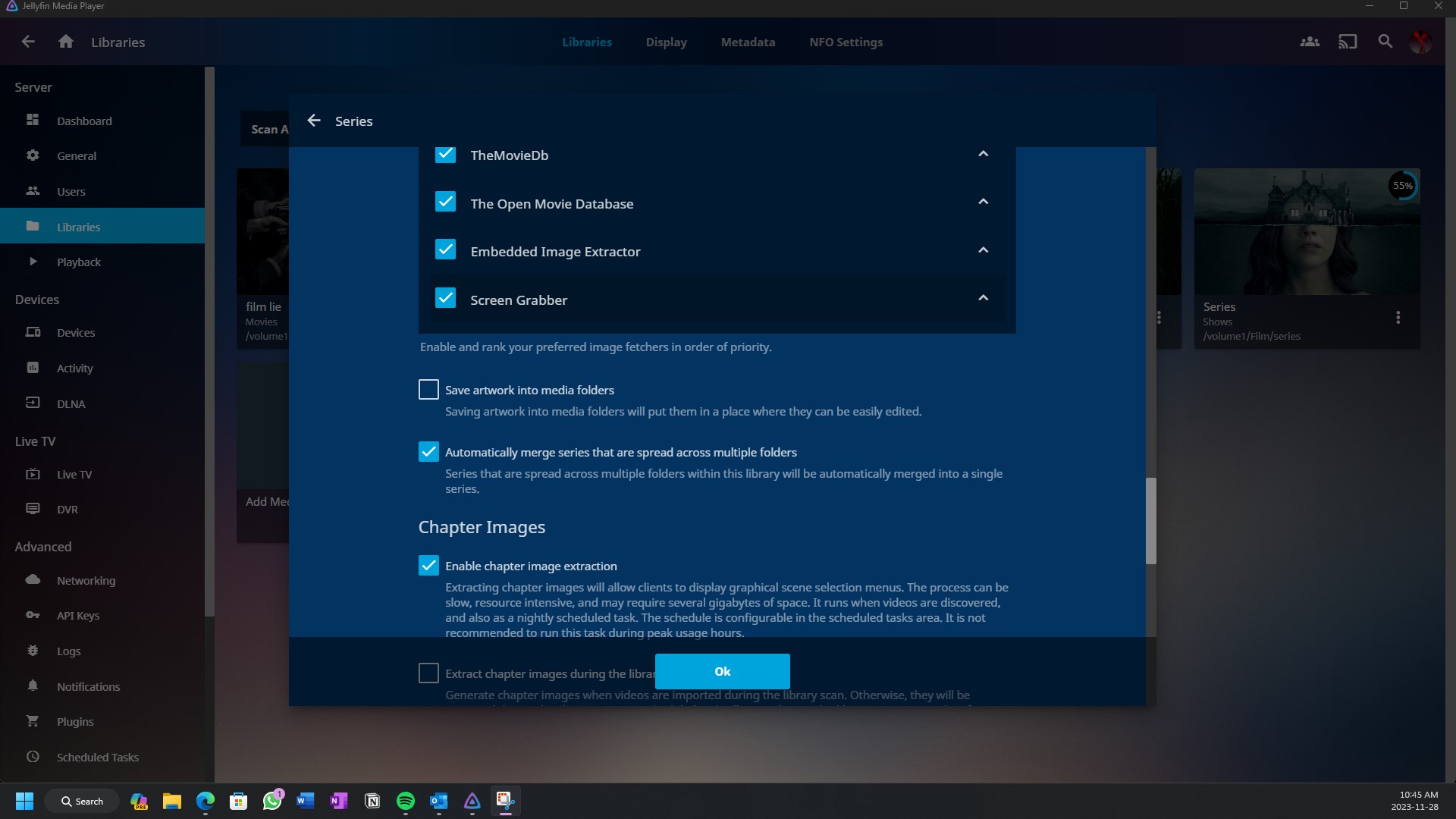Open the NFO Settings tab
This screenshot has height=819, width=1456.
pyautogui.click(x=846, y=42)
